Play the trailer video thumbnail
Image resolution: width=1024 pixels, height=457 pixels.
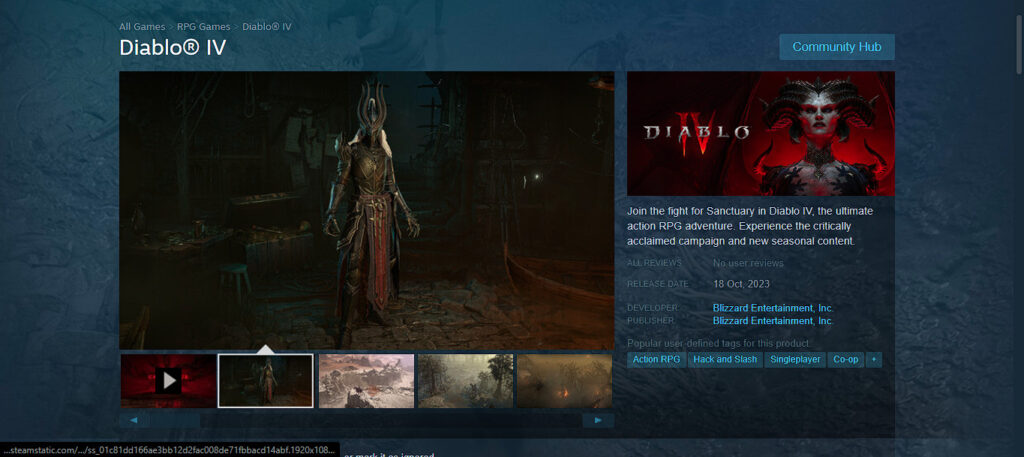[168, 381]
